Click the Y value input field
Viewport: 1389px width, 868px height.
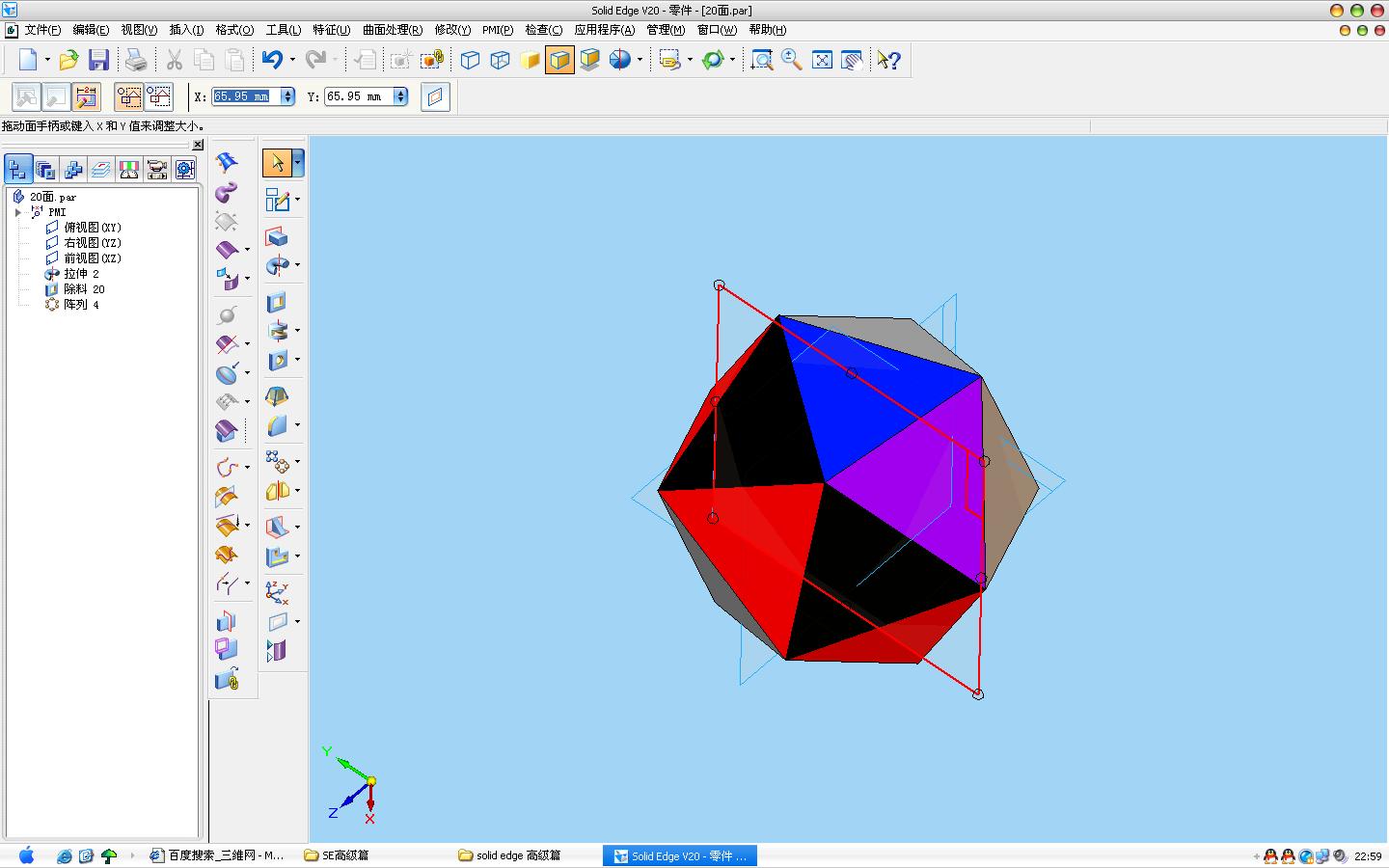[358, 96]
